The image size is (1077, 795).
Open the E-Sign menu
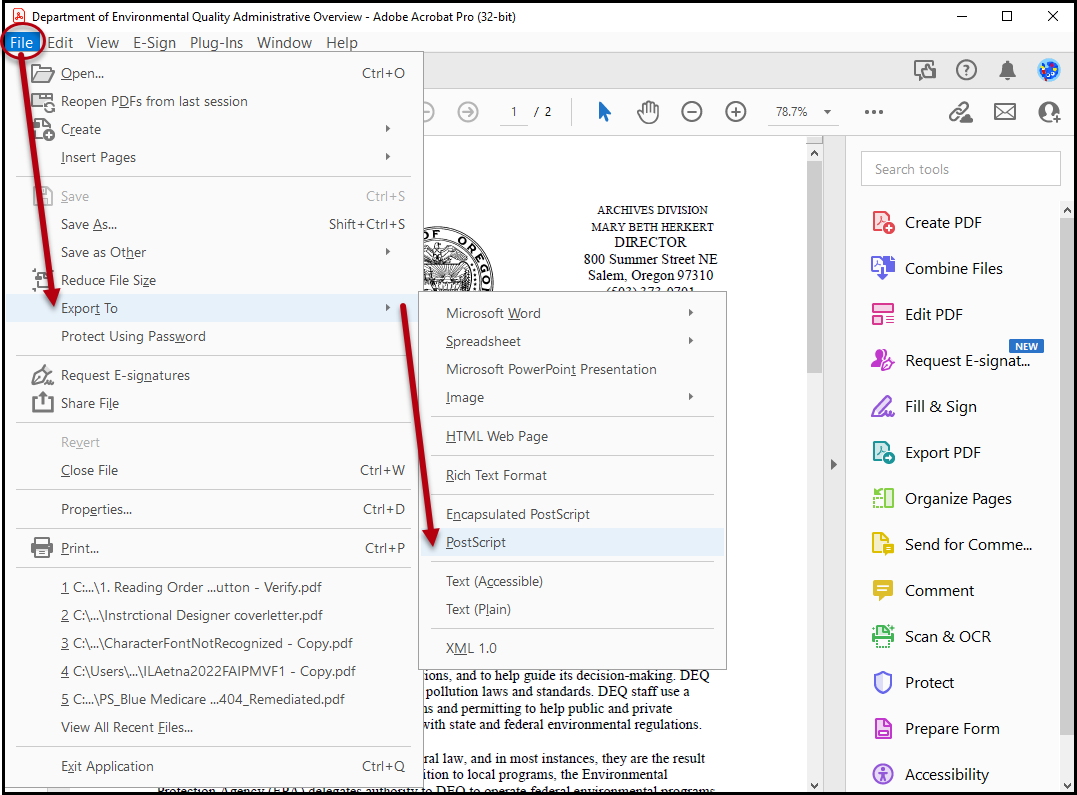coord(155,43)
